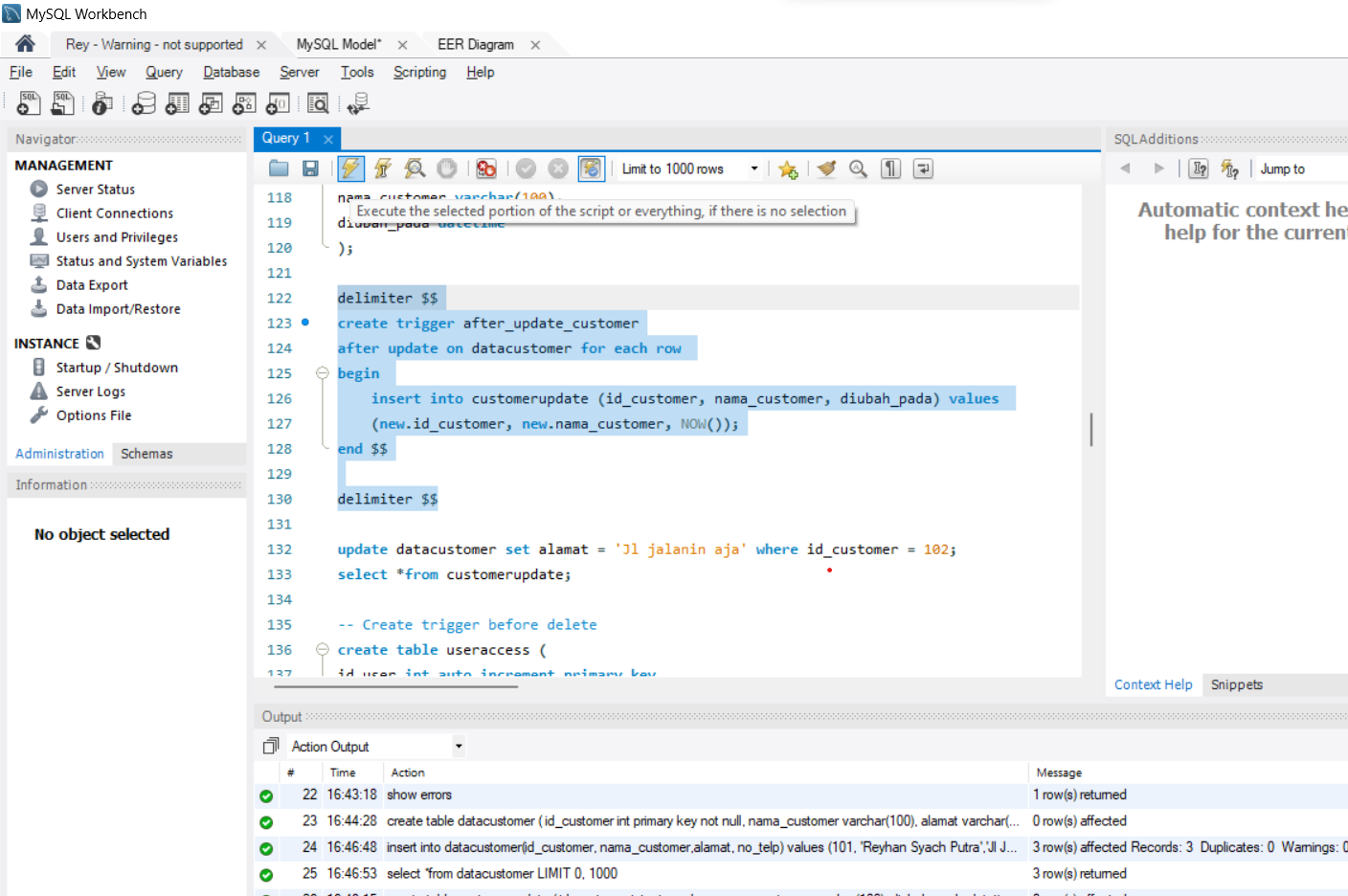Search table data icon in main toolbar
1348x896 pixels.
pyautogui.click(x=318, y=103)
